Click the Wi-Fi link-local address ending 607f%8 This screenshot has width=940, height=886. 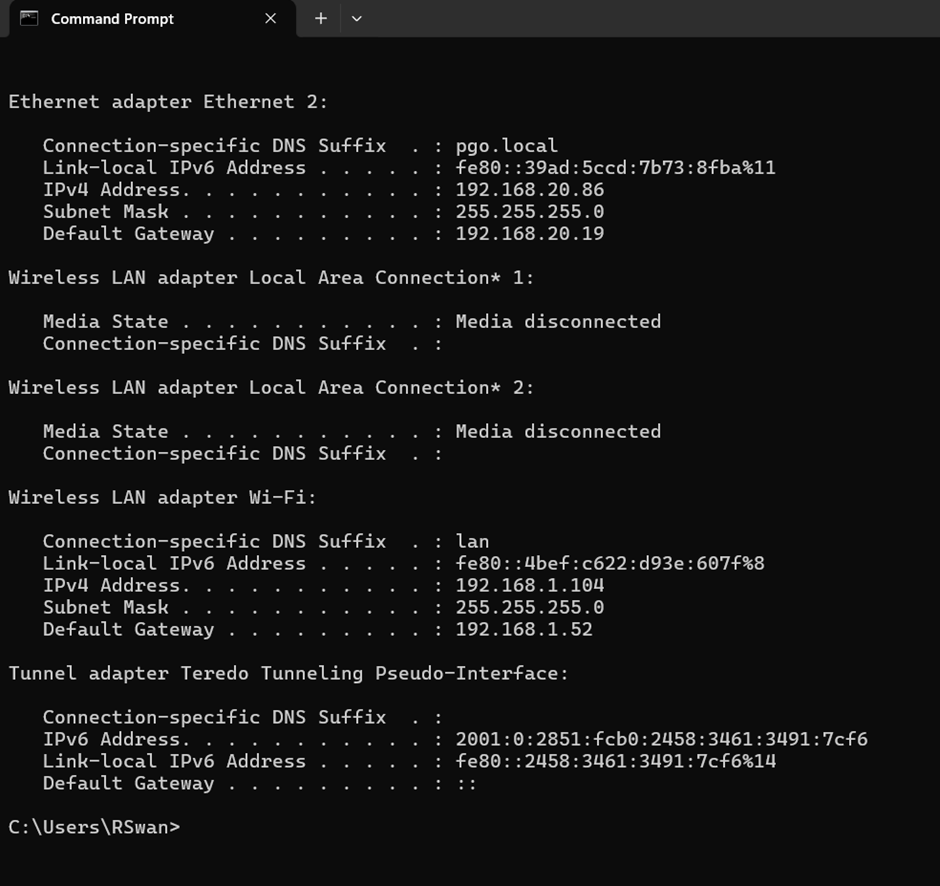610,563
